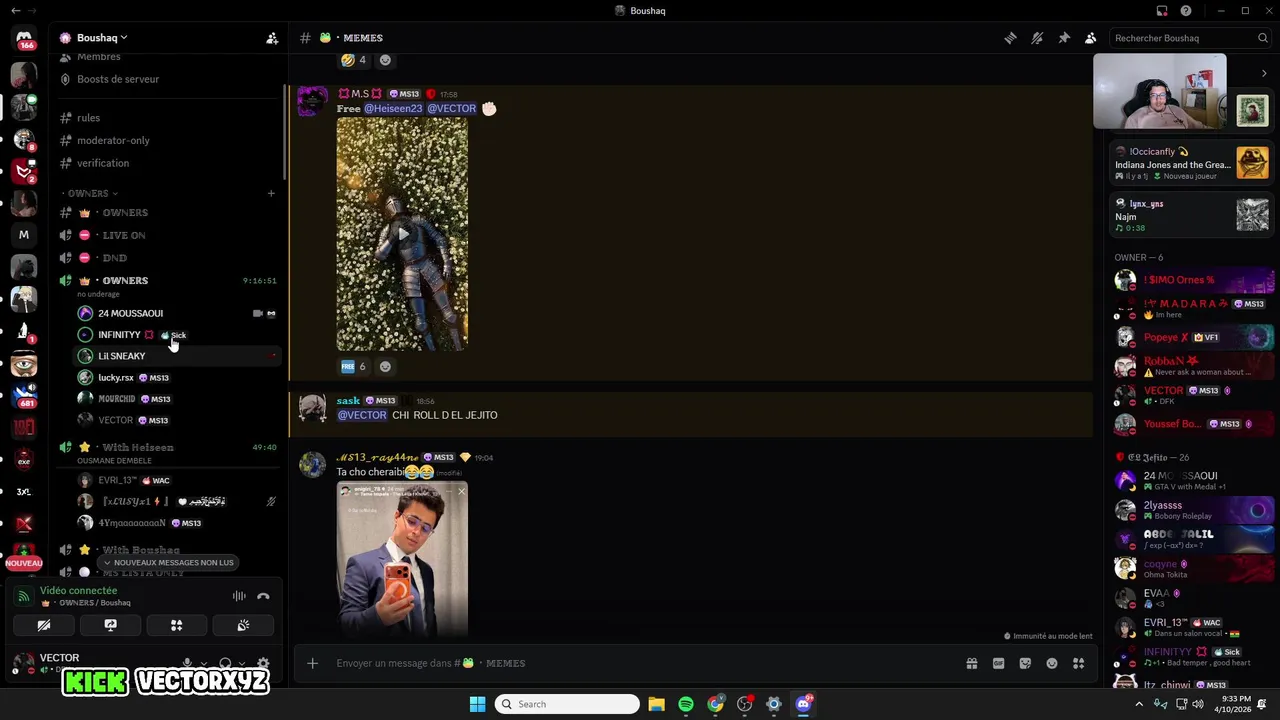
Task: Open the OWNERS text channel
Action: pos(124,213)
